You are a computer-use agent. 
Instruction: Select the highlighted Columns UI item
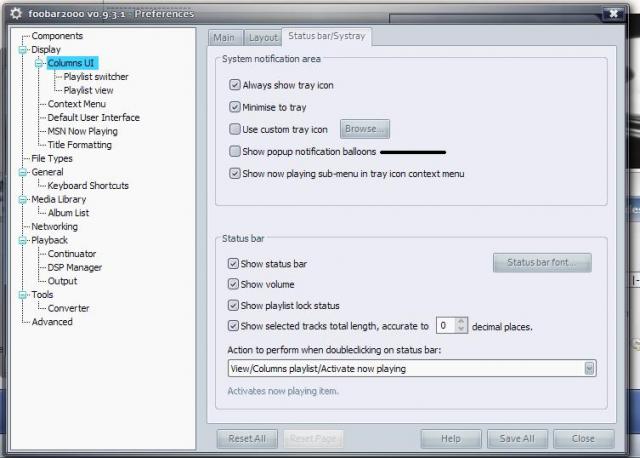71,63
